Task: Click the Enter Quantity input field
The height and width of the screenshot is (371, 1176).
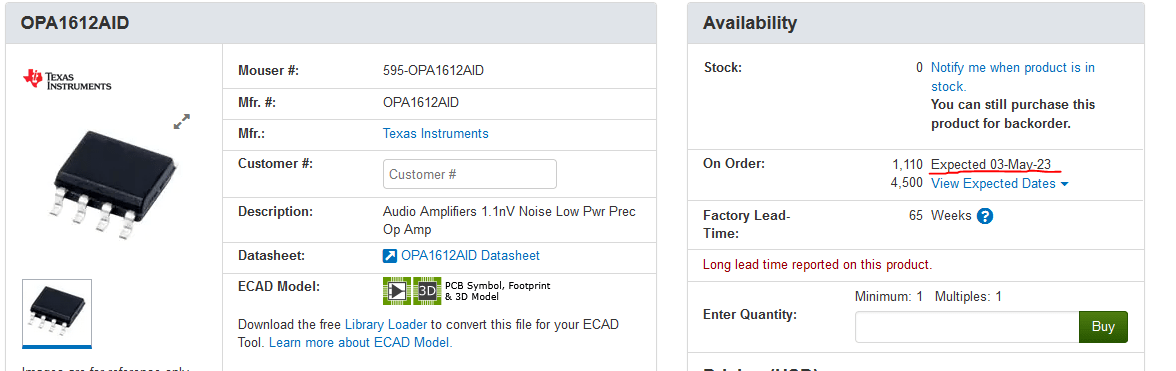Action: tap(967, 327)
